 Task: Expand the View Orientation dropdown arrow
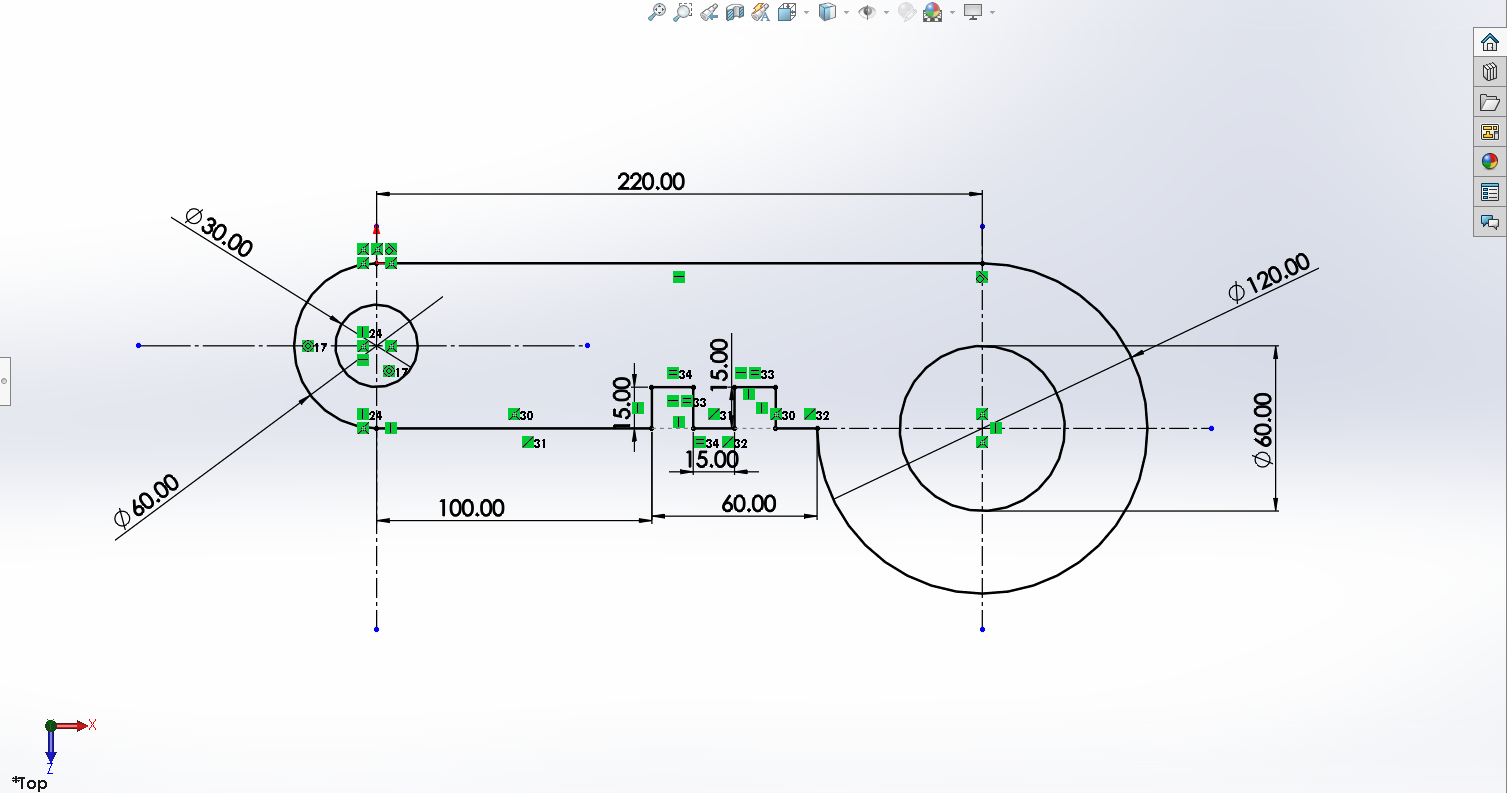(806, 13)
